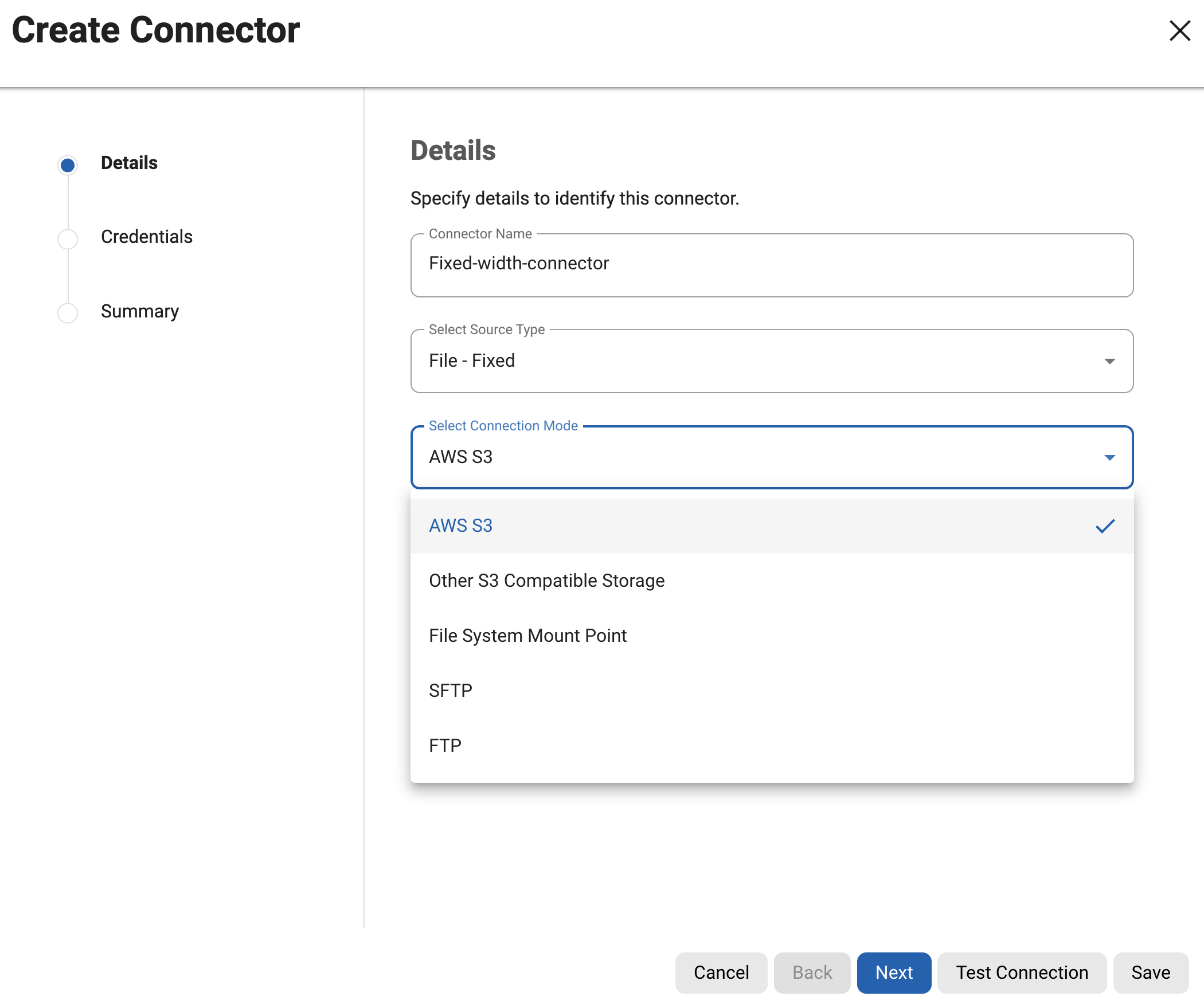Screen dimensions: 1204x1004
Task: Edit the Connector Name field
Action: (x=771, y=264)
